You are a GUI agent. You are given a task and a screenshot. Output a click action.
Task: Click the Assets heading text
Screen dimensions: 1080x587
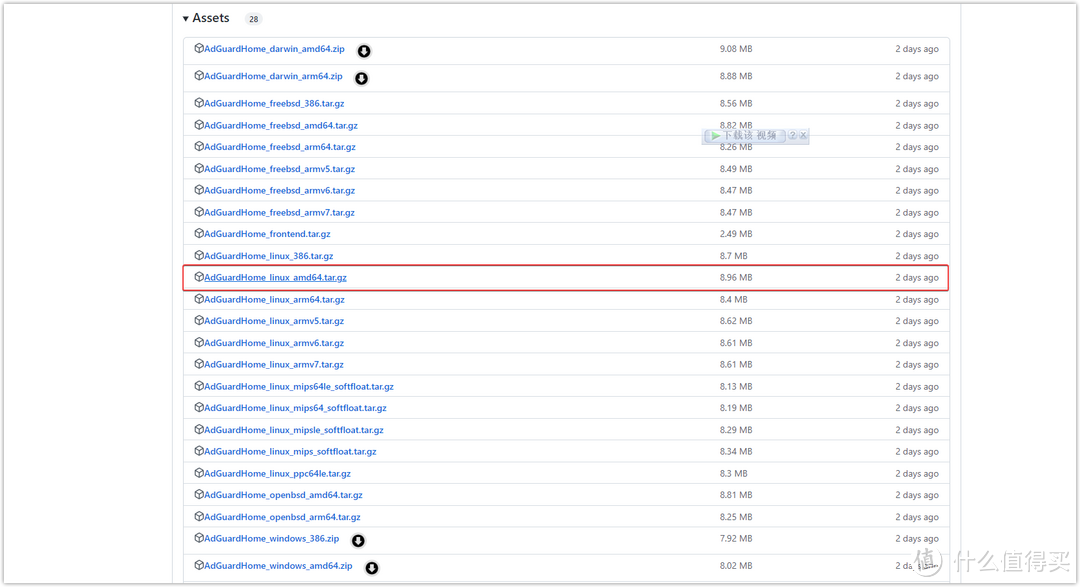click(211, 19)
